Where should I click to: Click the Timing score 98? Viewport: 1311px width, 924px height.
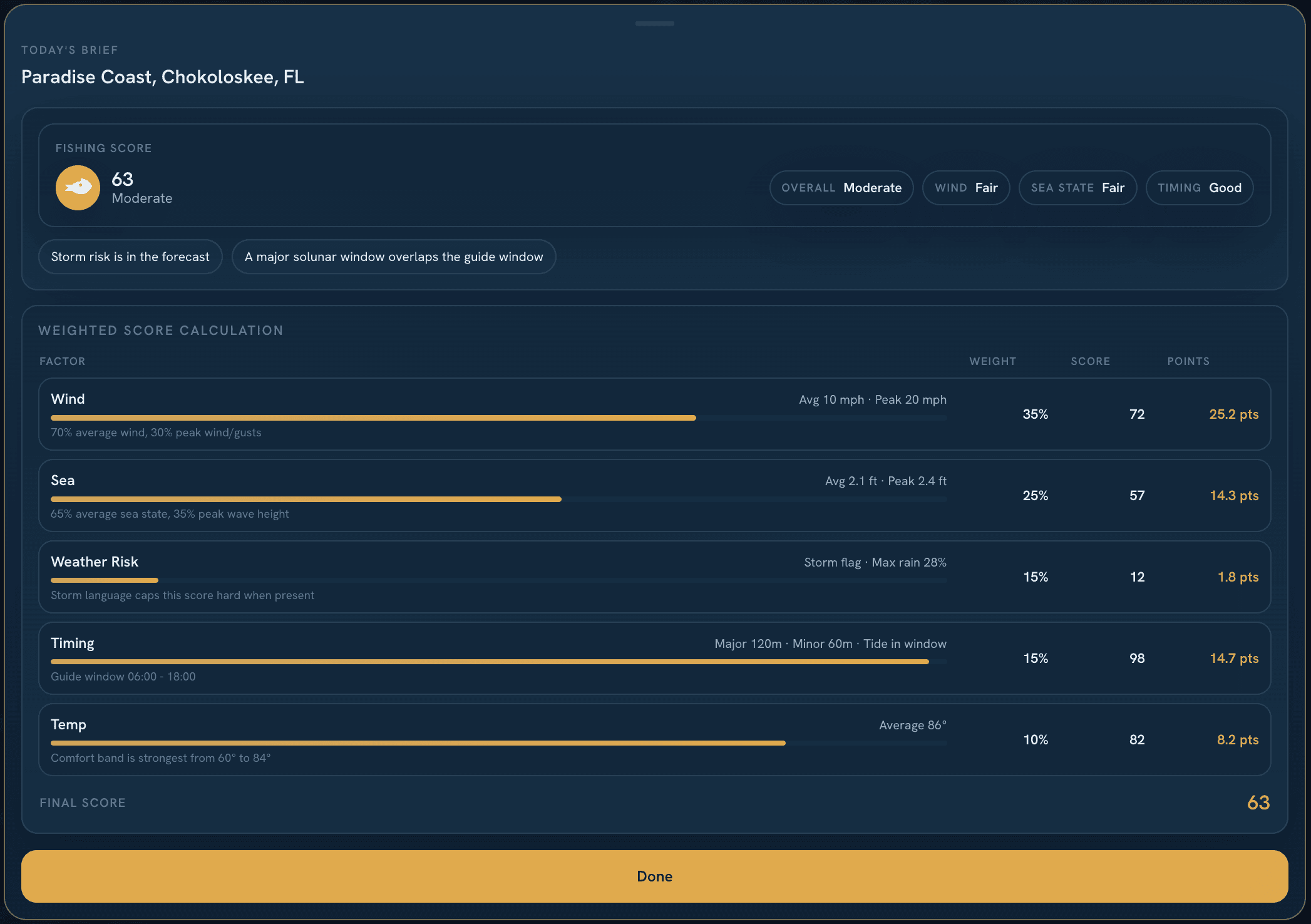pyautogui.click(x=1137, y=658)
